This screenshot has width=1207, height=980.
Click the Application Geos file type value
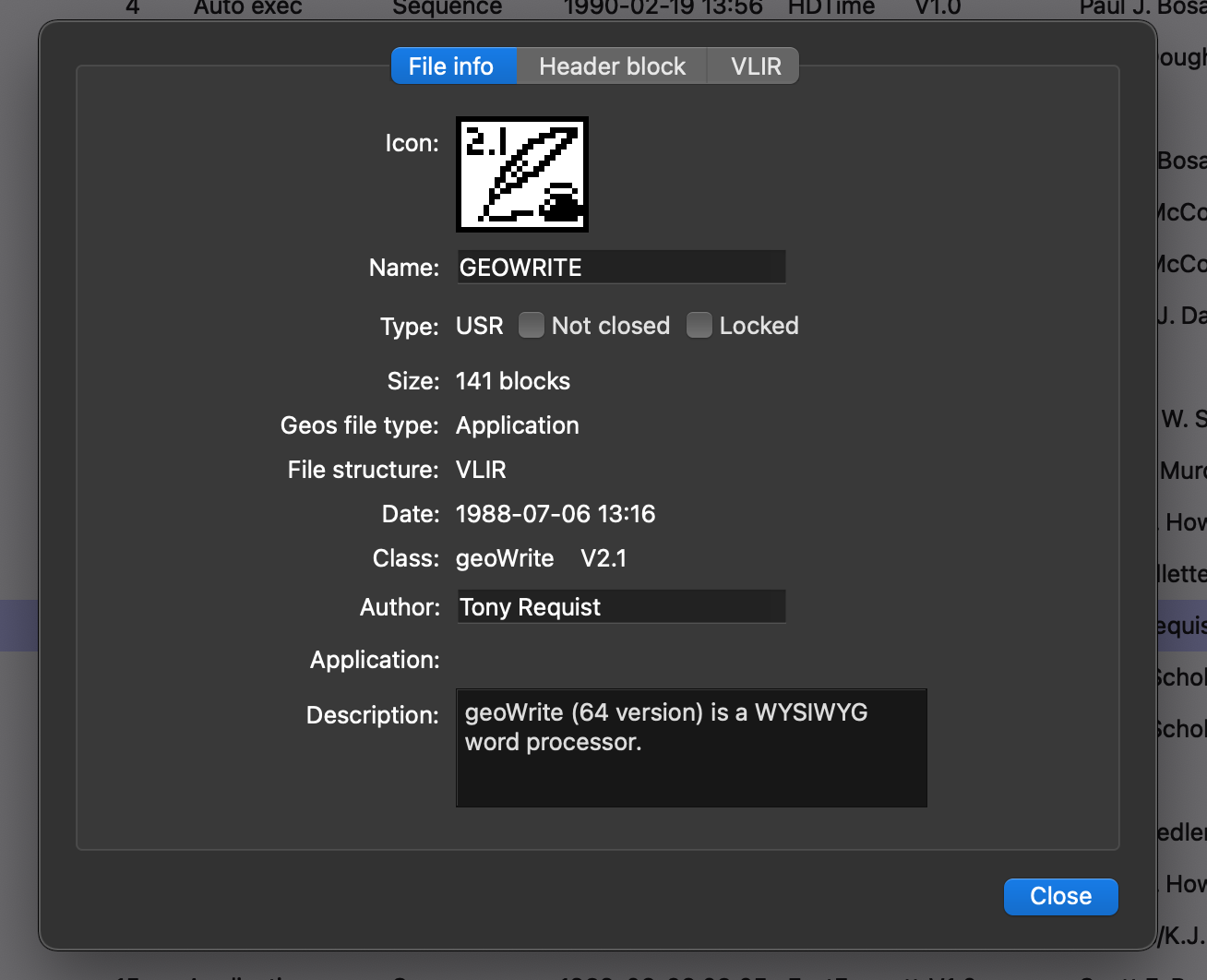click(x=518, y=425)
